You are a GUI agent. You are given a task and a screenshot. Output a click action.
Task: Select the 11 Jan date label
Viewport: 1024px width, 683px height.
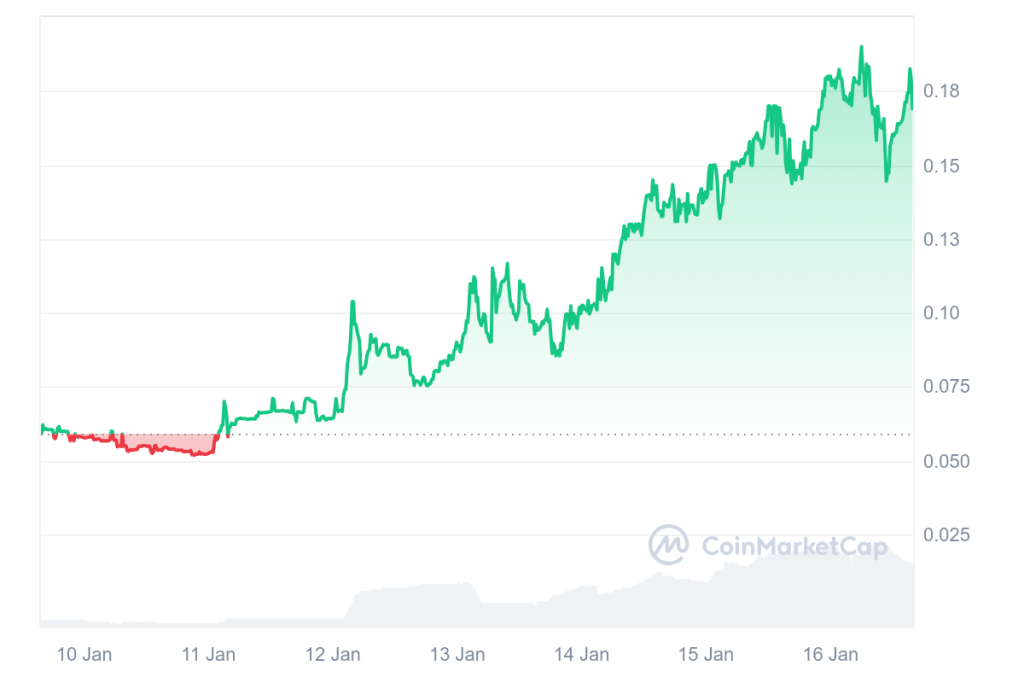click(x=208, y=655)
